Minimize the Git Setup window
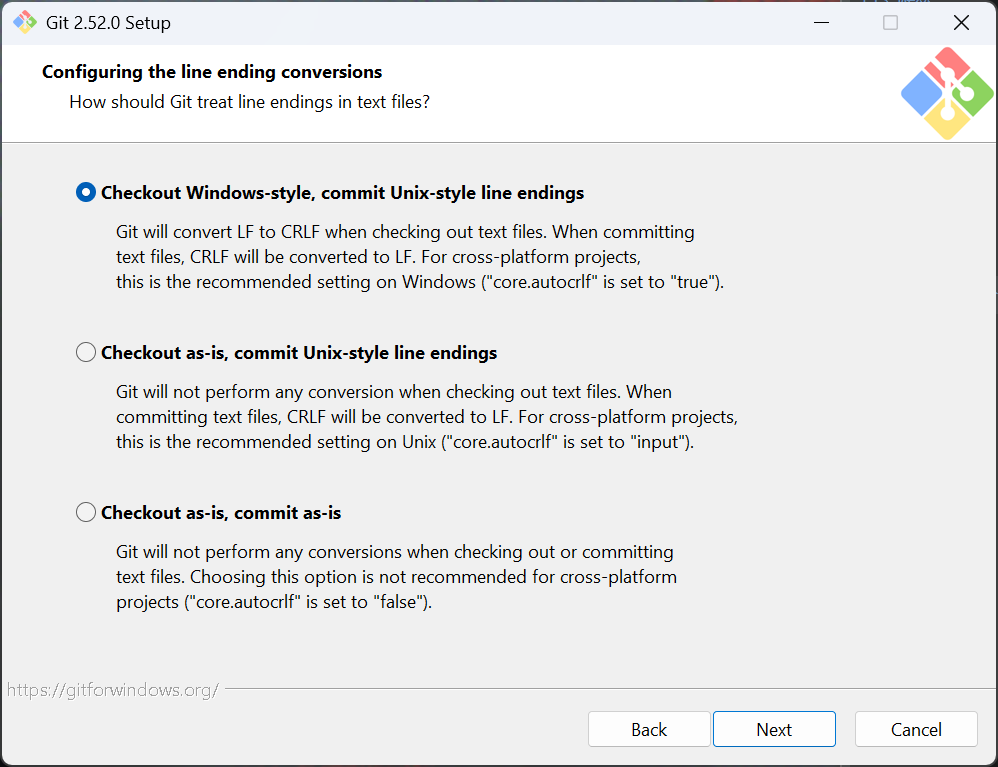Viewport: 998px width, 767px height. (819, 22)
